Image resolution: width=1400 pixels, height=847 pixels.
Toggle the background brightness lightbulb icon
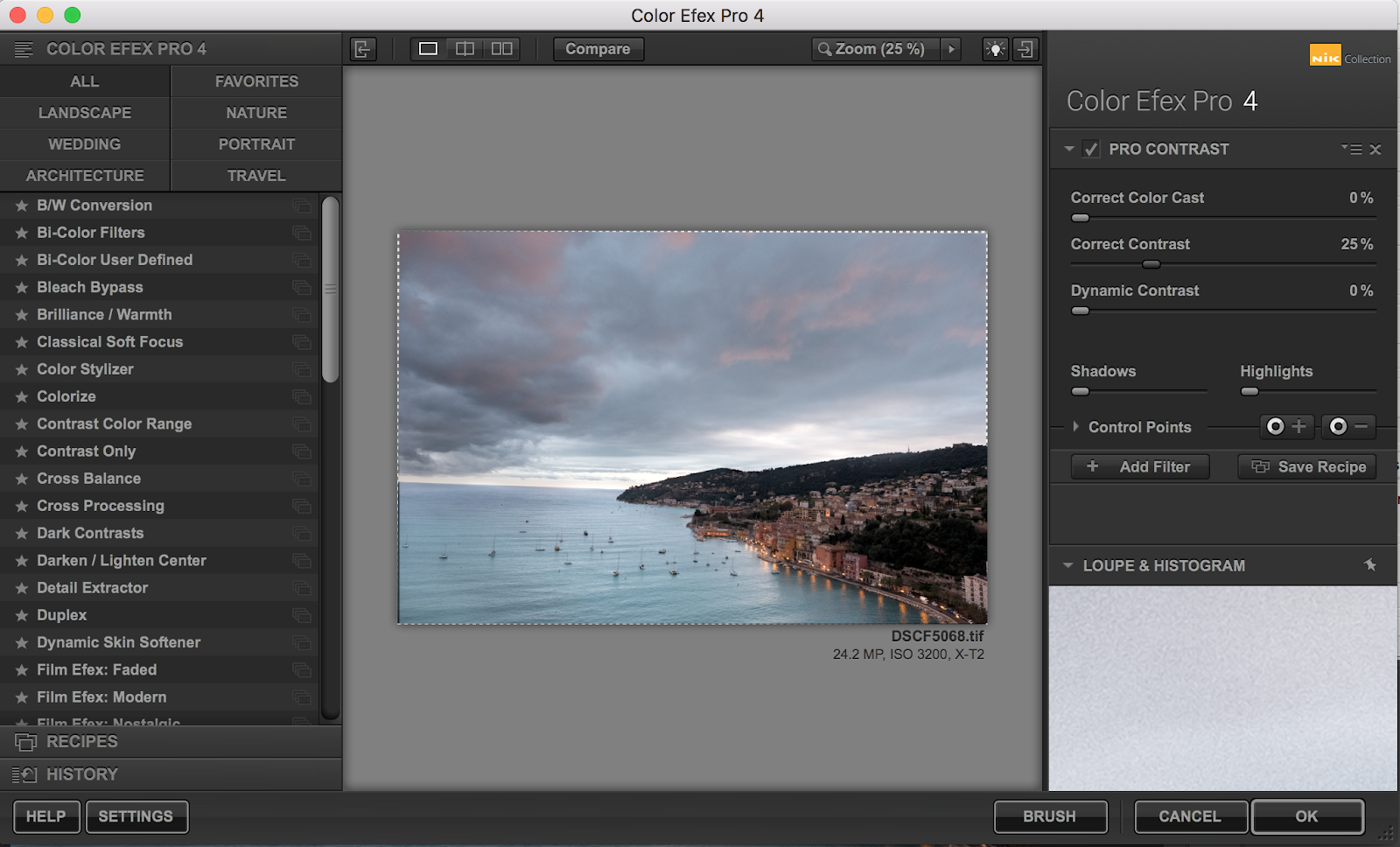tap(995, 49)
